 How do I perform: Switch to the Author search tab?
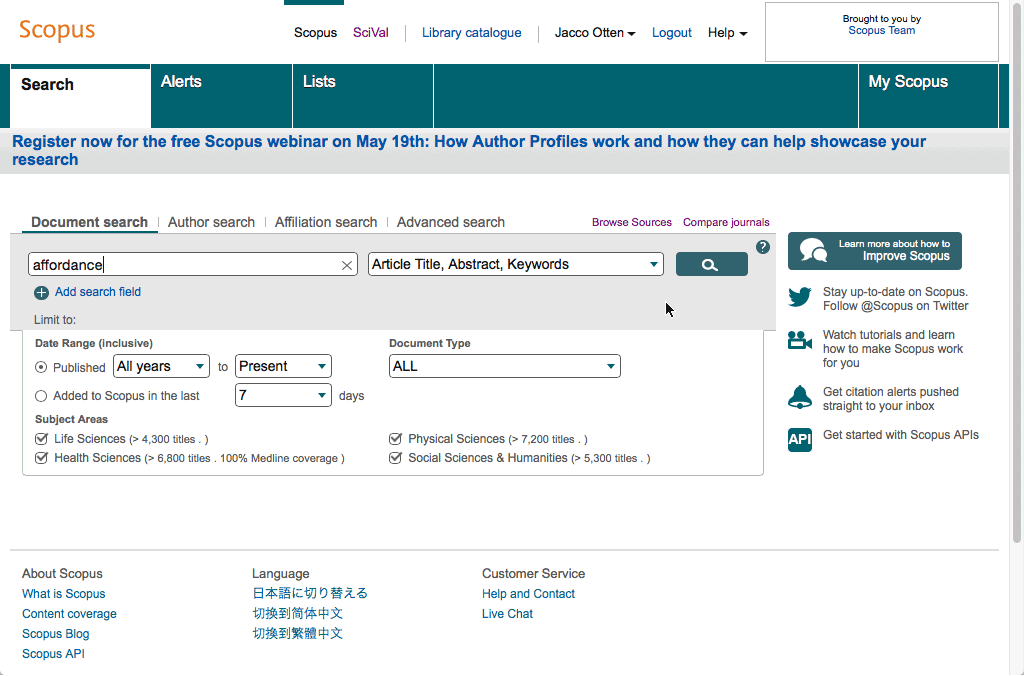click(211, 222)
